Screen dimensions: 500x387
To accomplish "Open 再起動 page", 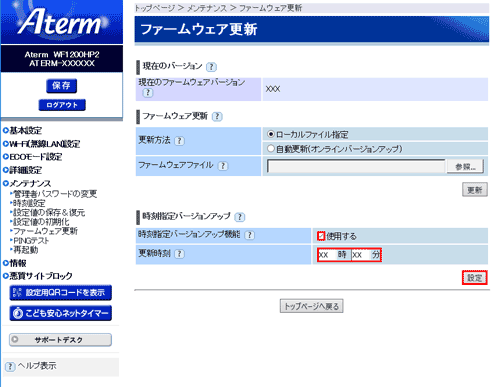I will 25,249.
